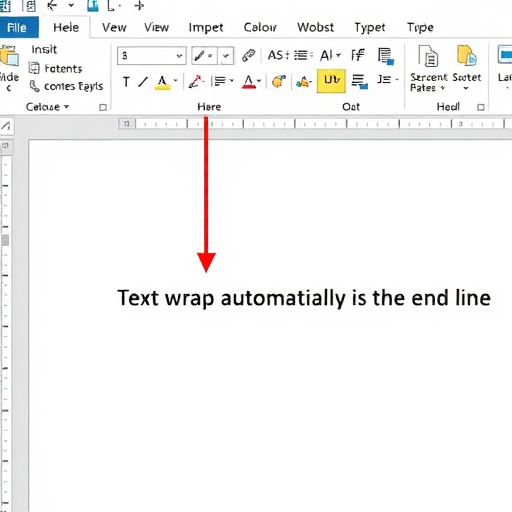
Task: Click the Sercent Pates document icon
Action: pos(428,56)
